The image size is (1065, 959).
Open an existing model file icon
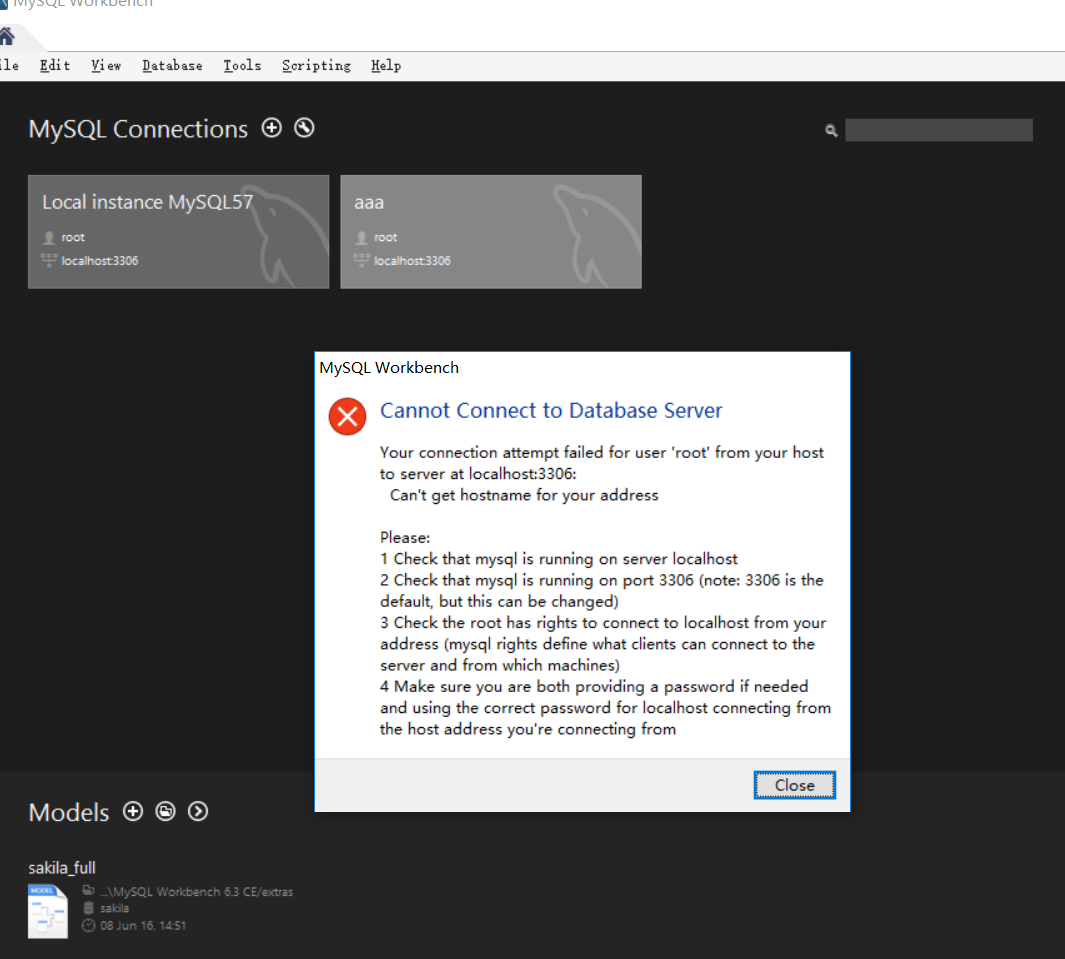(x=166, y=811)
